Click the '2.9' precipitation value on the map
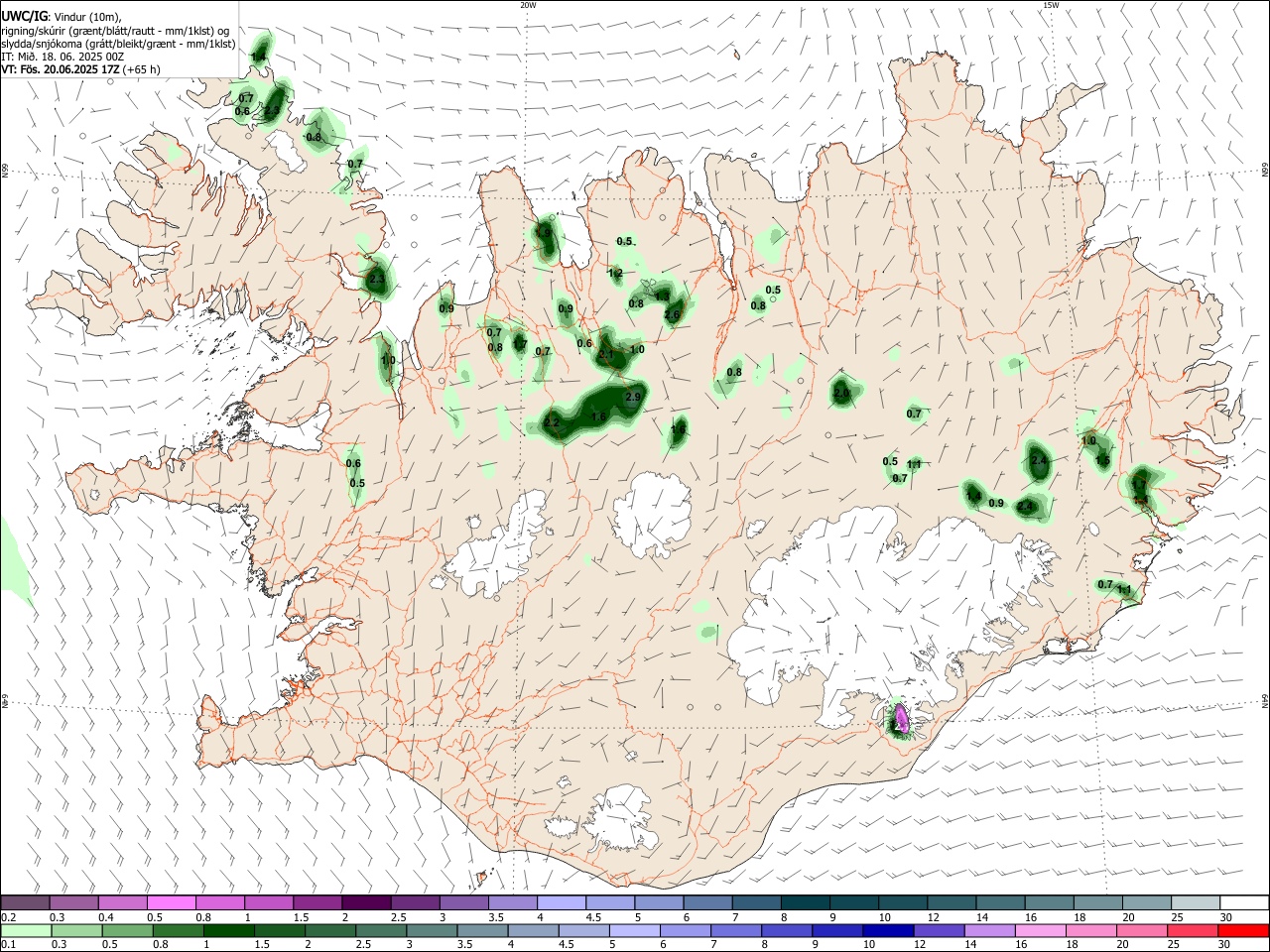This screenshot has height=952, width=1270. tap(634, 397)
